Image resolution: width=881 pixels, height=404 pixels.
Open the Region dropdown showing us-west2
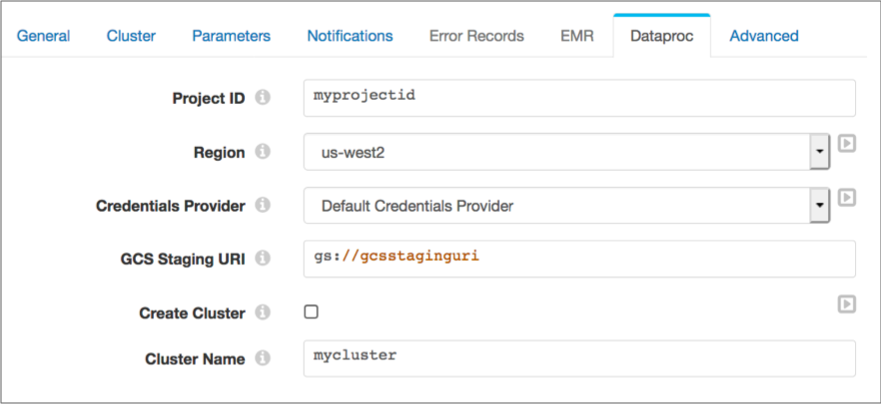[567, 152]
